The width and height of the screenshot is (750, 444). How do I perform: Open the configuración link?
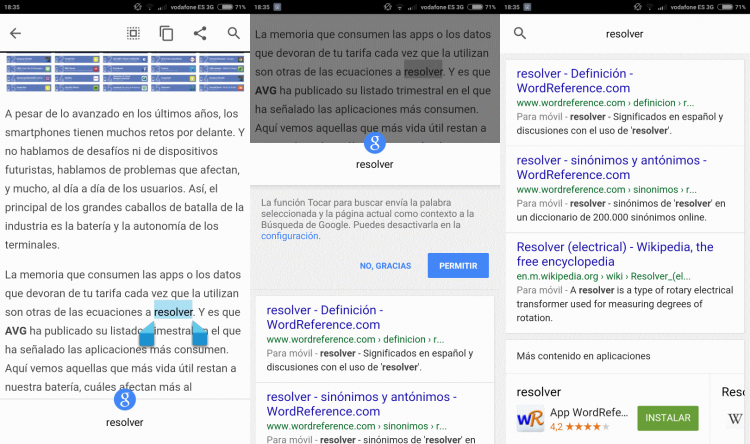coord(289,236)
